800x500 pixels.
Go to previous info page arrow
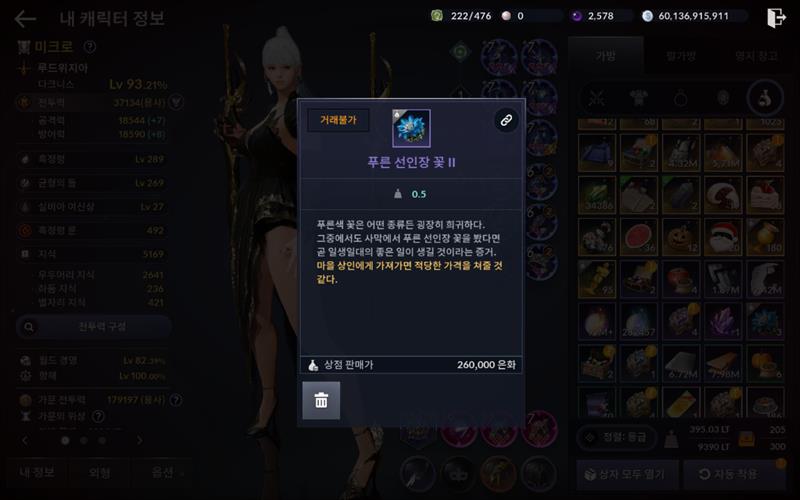(x=24, y=440)
